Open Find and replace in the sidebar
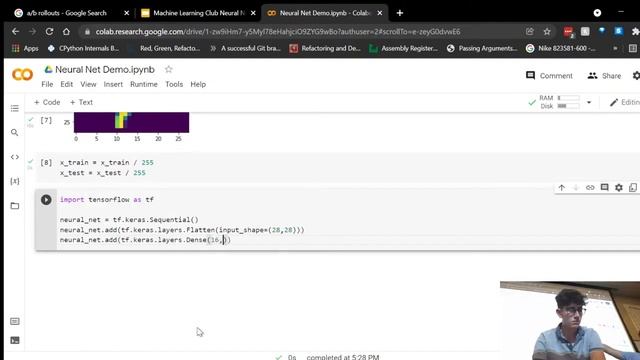 coord(15,133)
